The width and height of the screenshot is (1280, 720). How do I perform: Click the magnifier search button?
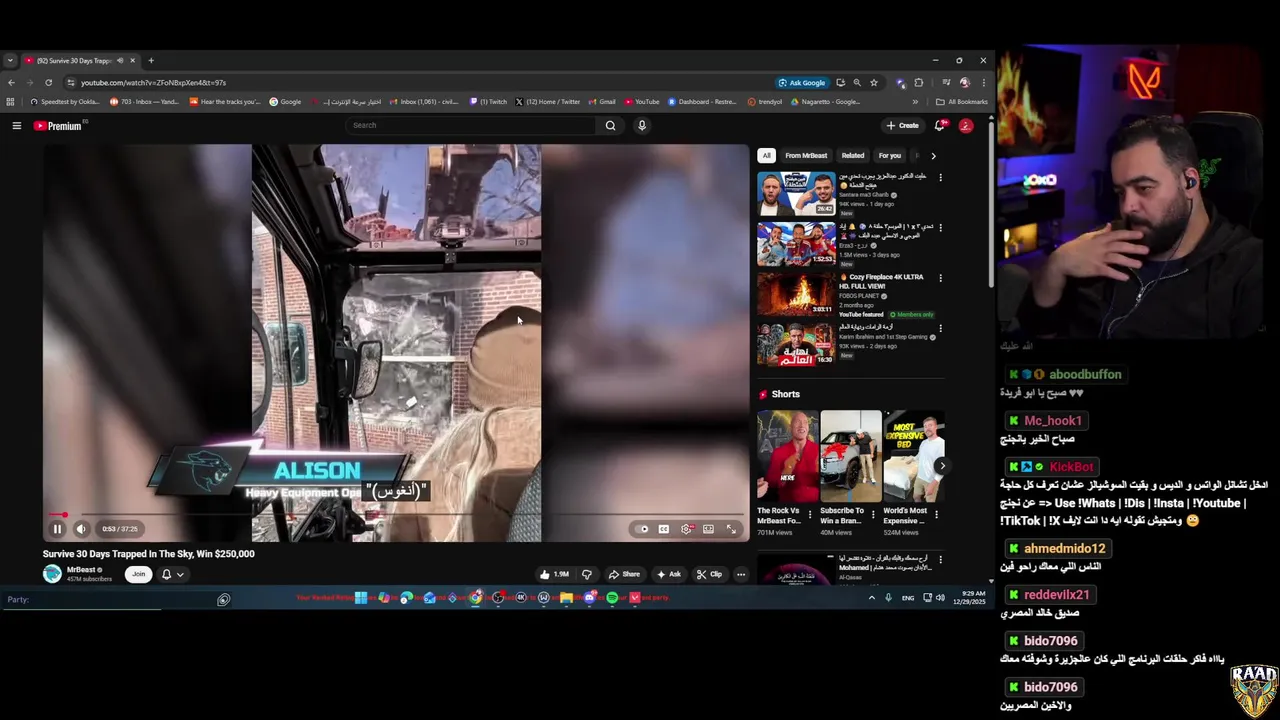click(610, 125)
